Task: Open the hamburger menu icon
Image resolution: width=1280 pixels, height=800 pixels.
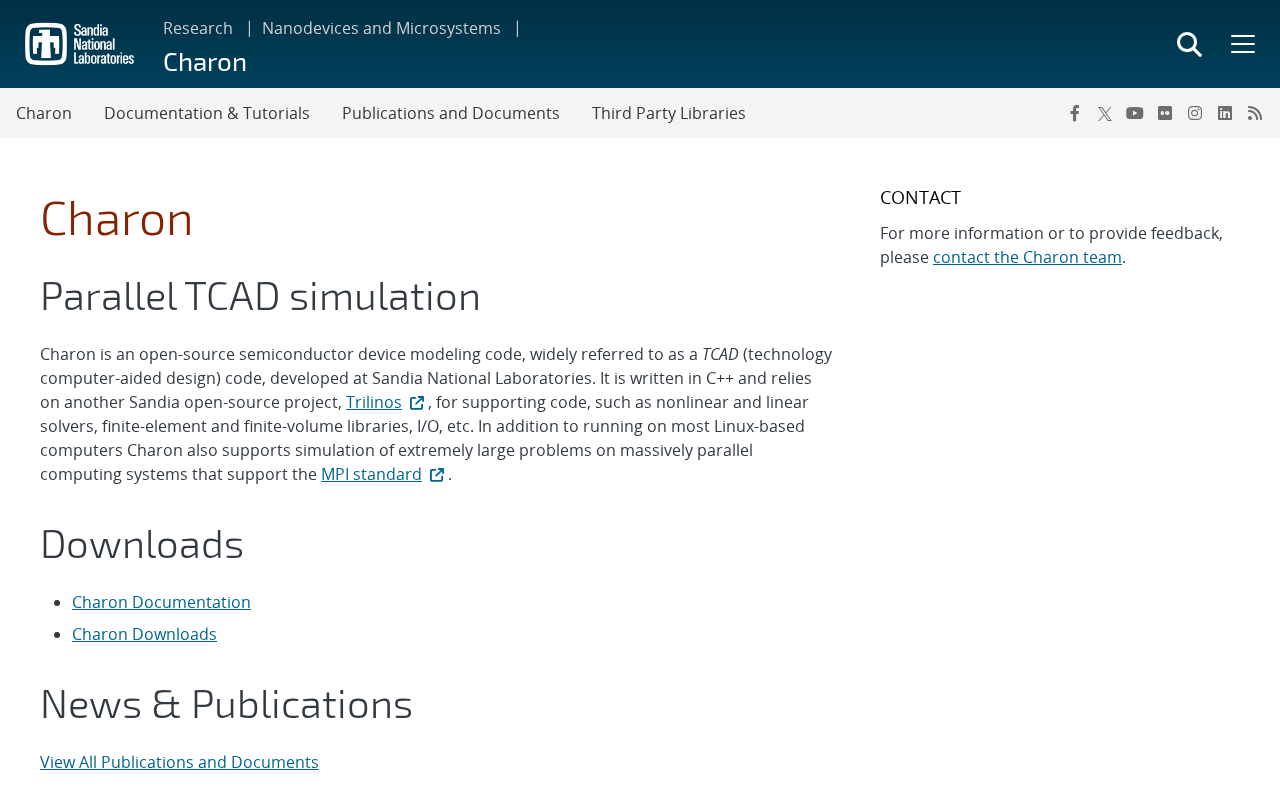Action: point(1243,44)
